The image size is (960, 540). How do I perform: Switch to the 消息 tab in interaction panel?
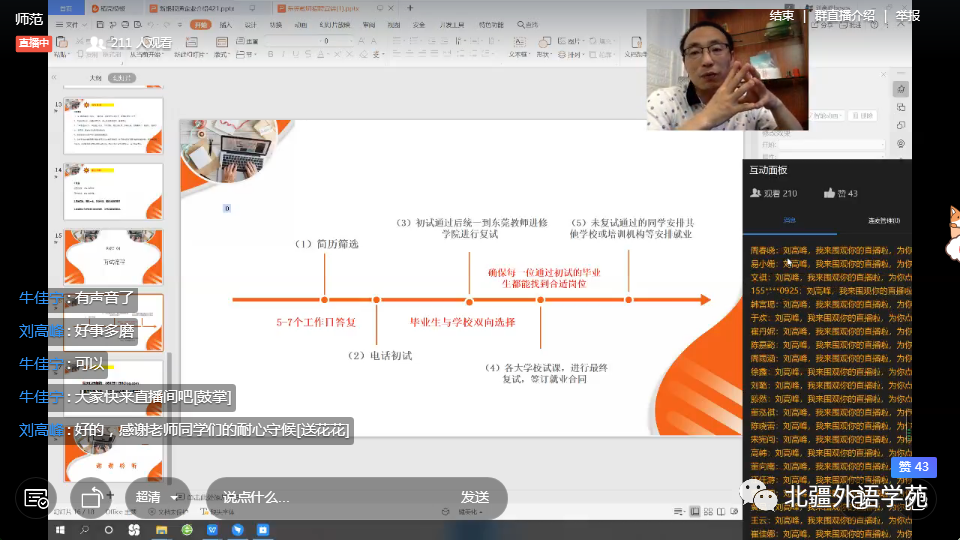click(789, 221)
